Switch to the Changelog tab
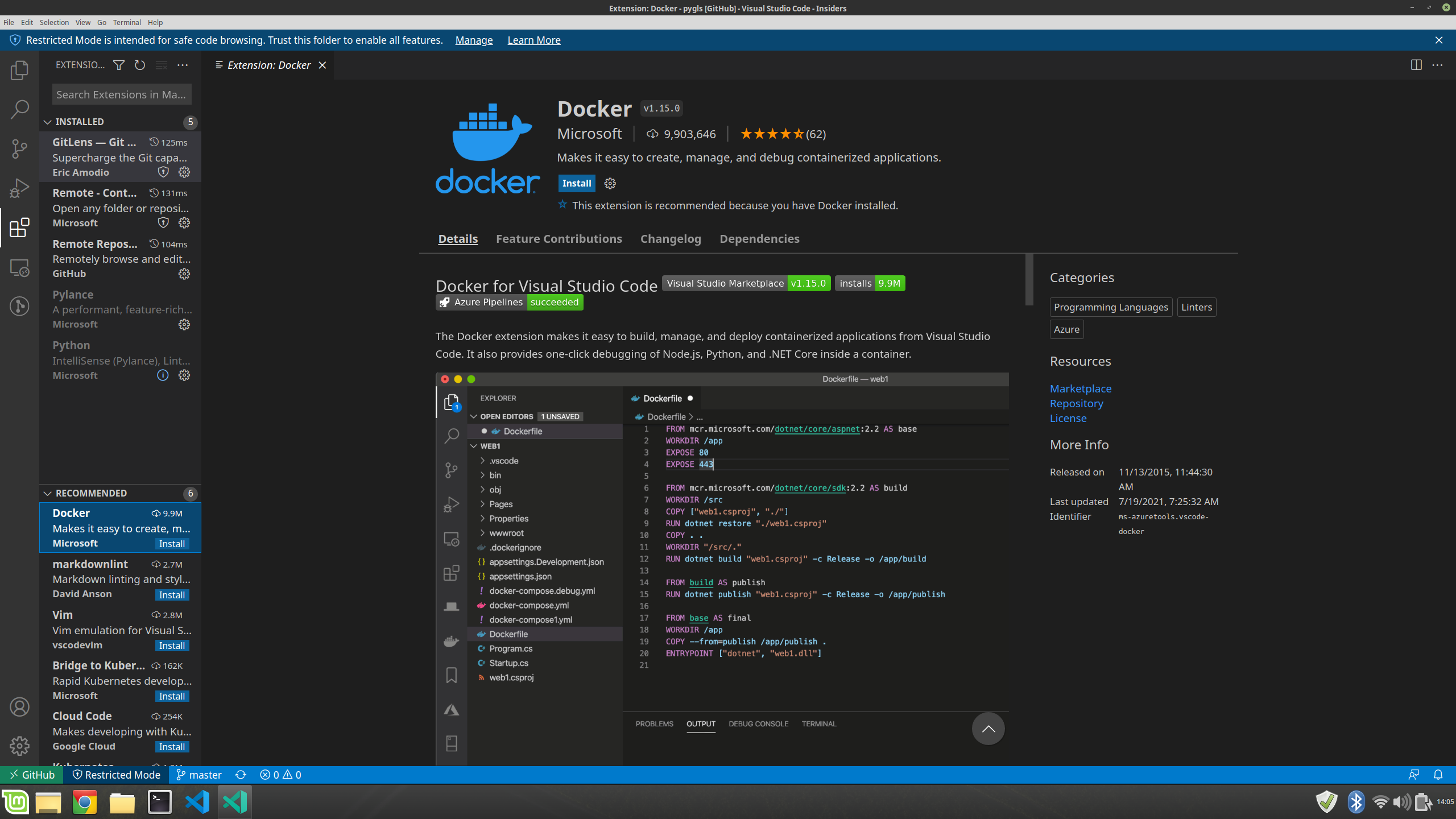 pos(671,239)
